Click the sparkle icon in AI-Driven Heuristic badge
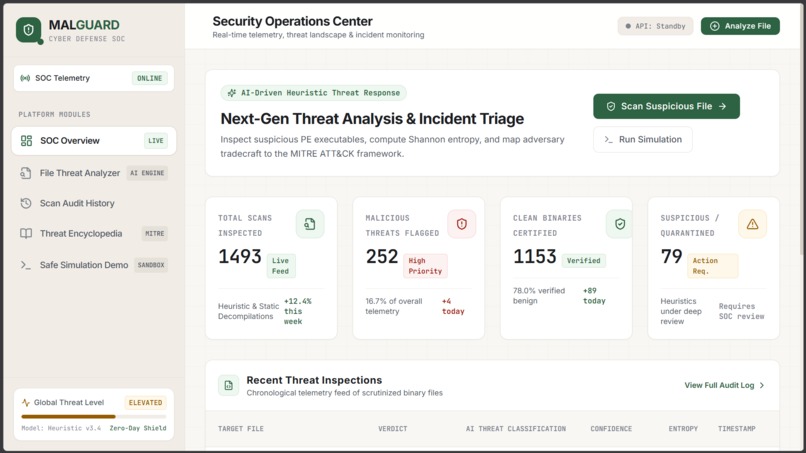This screenshot has height=453, width=806. (232, 93)
